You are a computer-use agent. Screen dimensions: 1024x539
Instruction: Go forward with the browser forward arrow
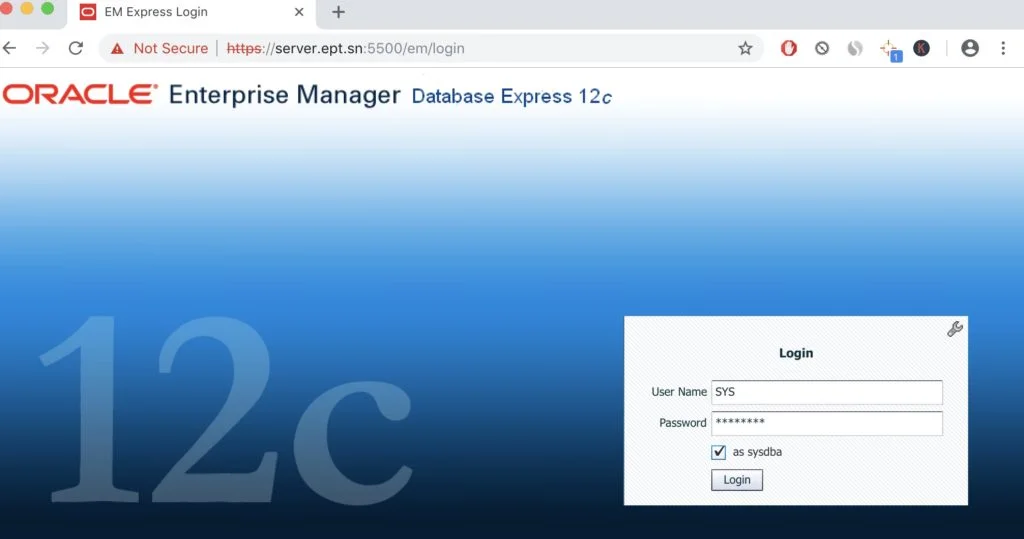click(x=42, y=48)
